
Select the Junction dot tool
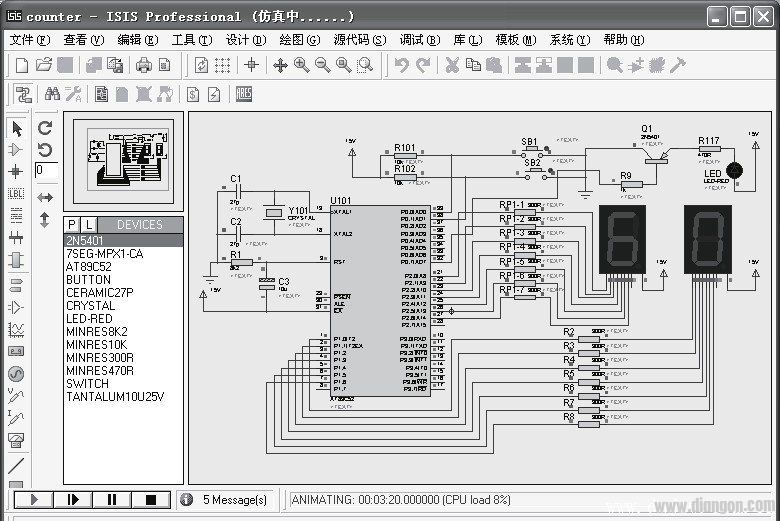point(16,172)
